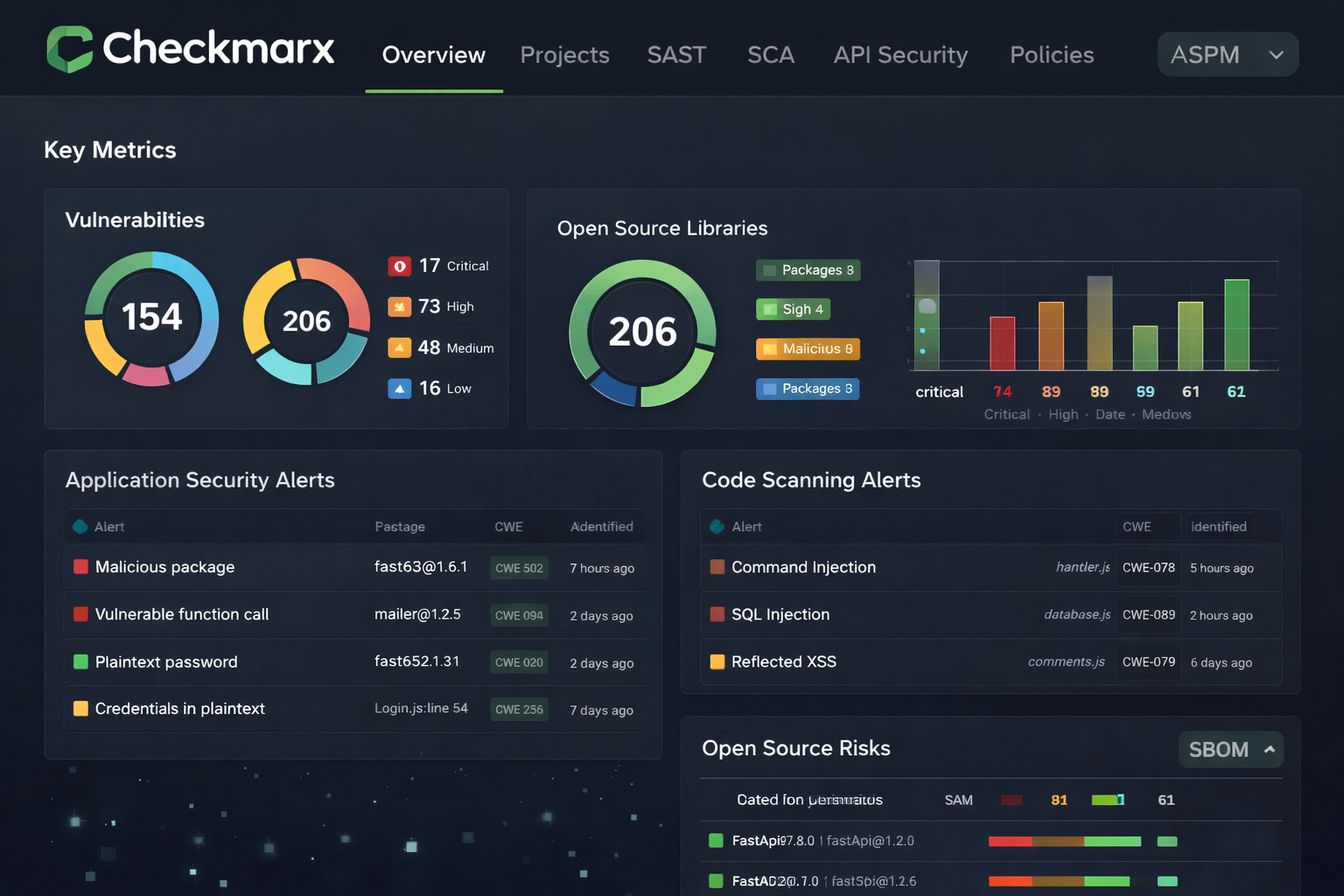Sort by Code Scanning identified column
Viewport: 1344px width, 896px height.
pyautogui.click(x=1219, y=527)
